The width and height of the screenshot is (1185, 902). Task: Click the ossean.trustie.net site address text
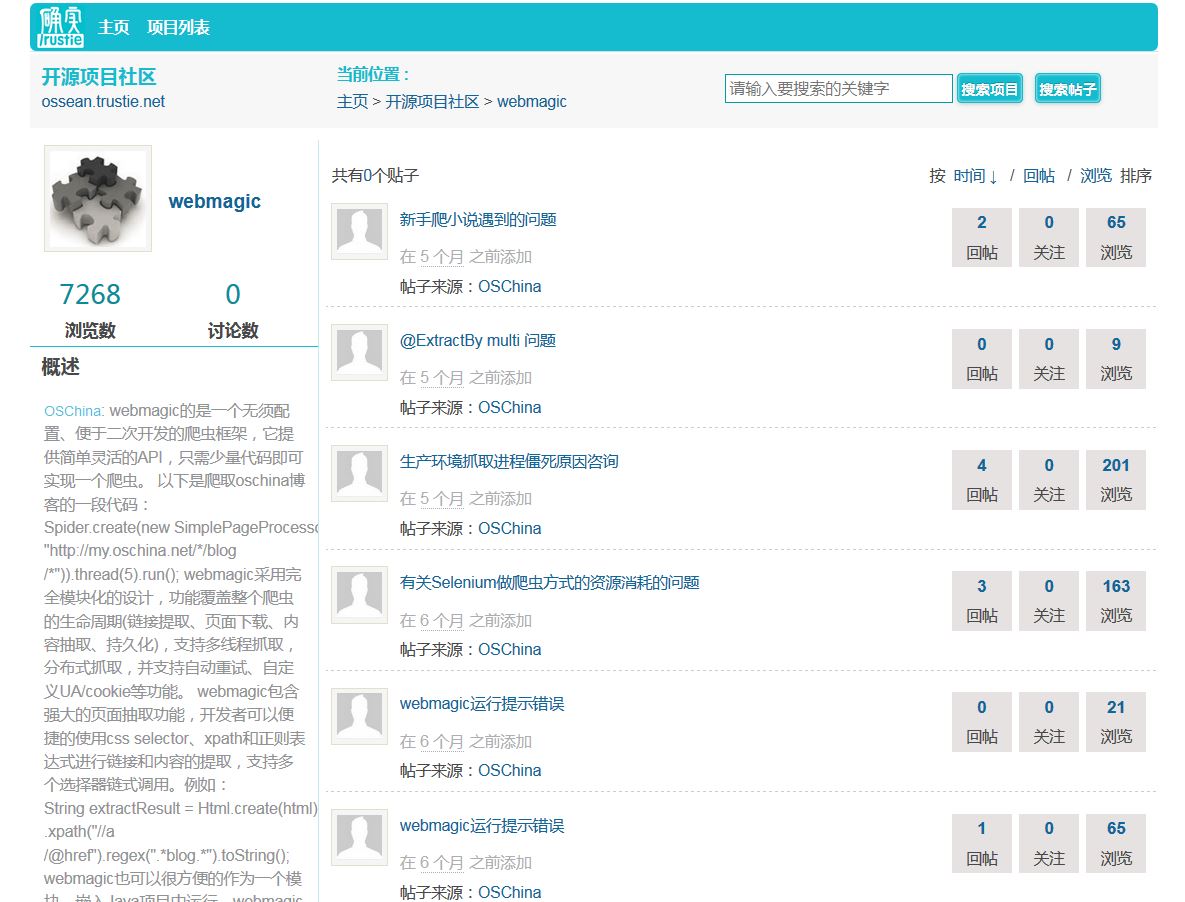(103, 101)
